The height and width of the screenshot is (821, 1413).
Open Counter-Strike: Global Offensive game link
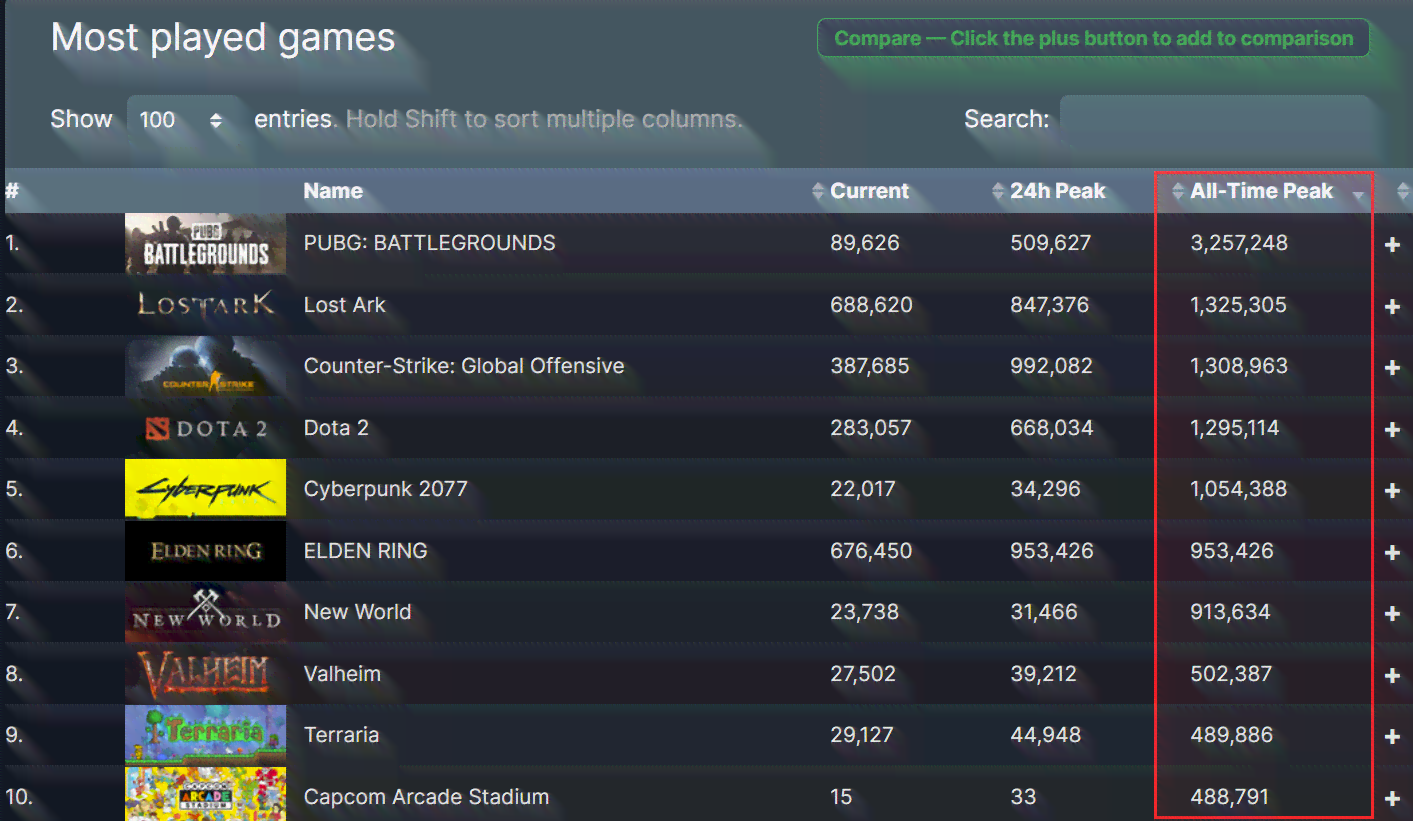pos(464,366)
